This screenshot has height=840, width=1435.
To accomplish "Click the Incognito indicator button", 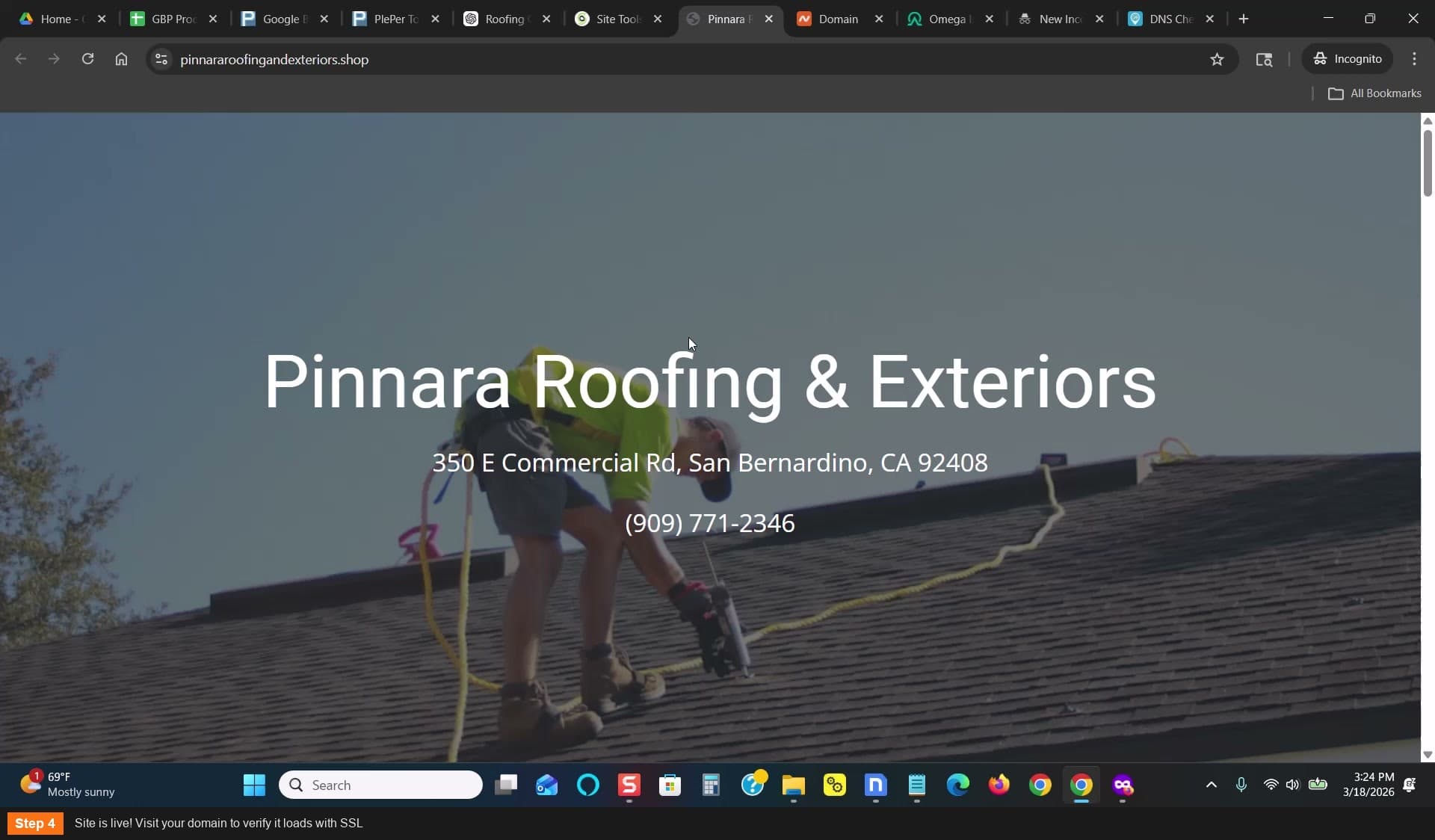I will [x=1348, y=59].
